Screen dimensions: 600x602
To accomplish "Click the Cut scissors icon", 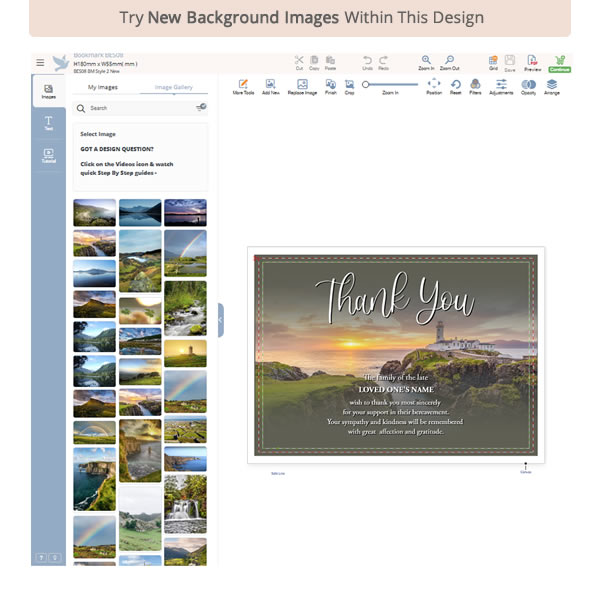I will (x=299, y=61).
